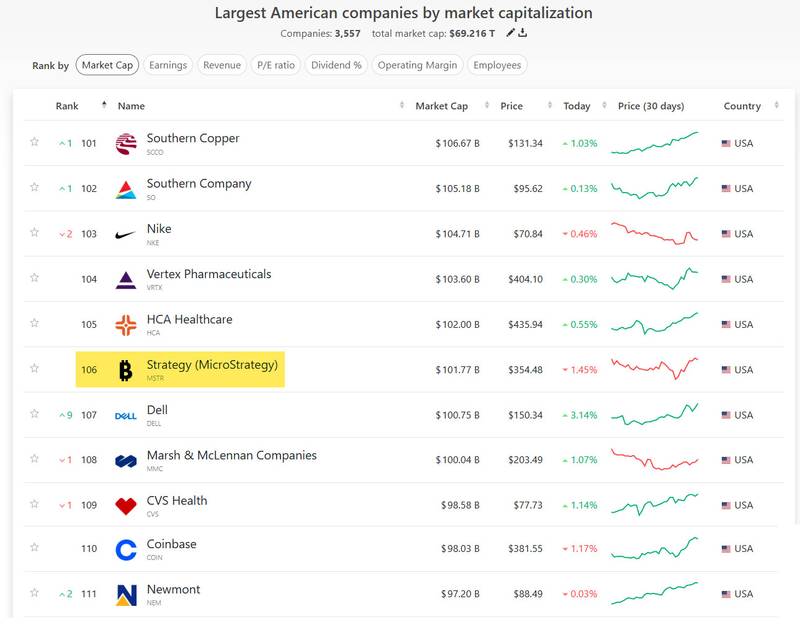800x634 pixels.
Task: Click the pencil edit icon near total market cap
Action: (x=510, y=33)
